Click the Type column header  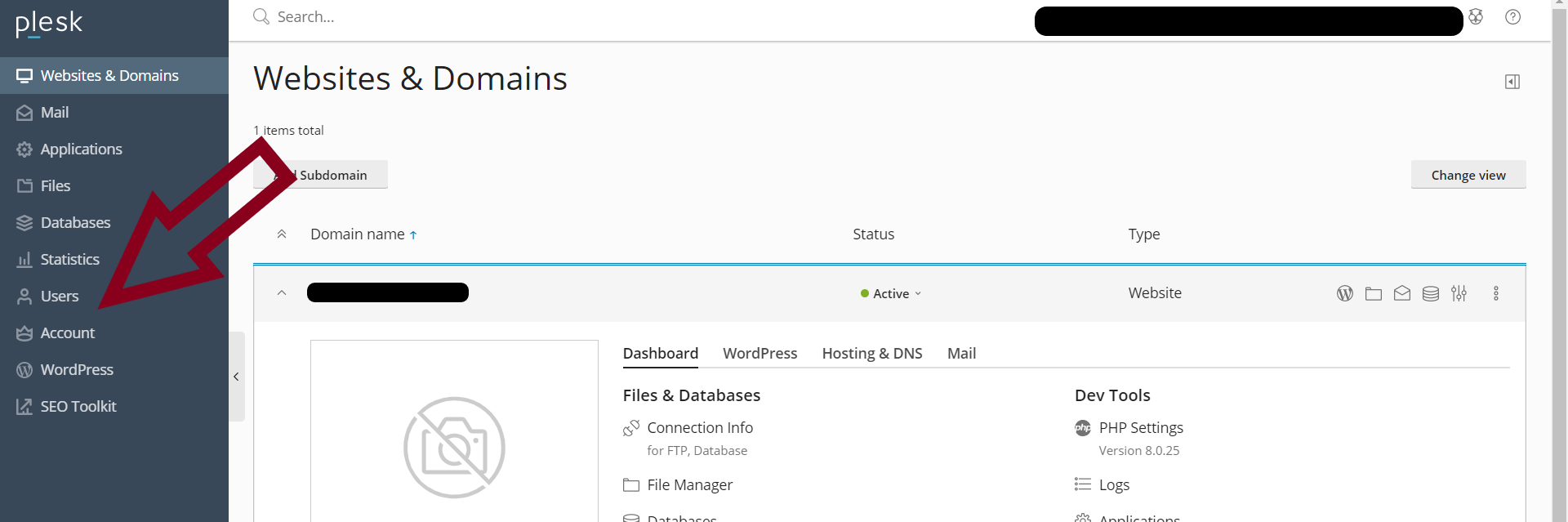pos(1144,234)
